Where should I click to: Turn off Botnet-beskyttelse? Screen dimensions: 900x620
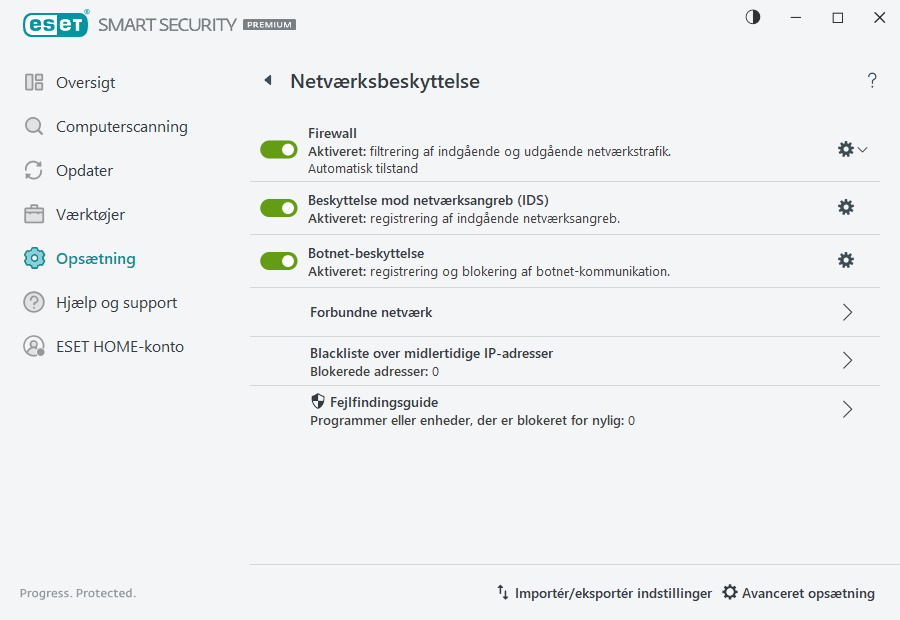pos(278,261)
